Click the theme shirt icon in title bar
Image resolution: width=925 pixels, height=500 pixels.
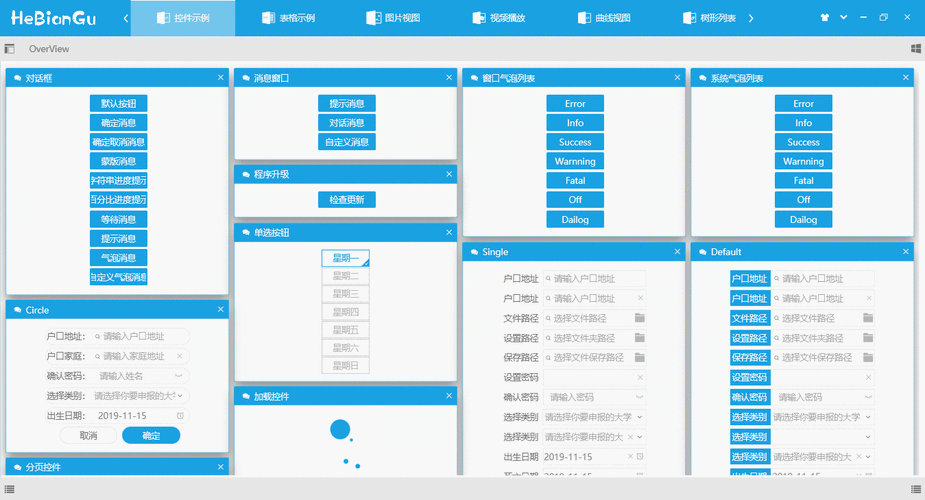[x=825, y=18]
